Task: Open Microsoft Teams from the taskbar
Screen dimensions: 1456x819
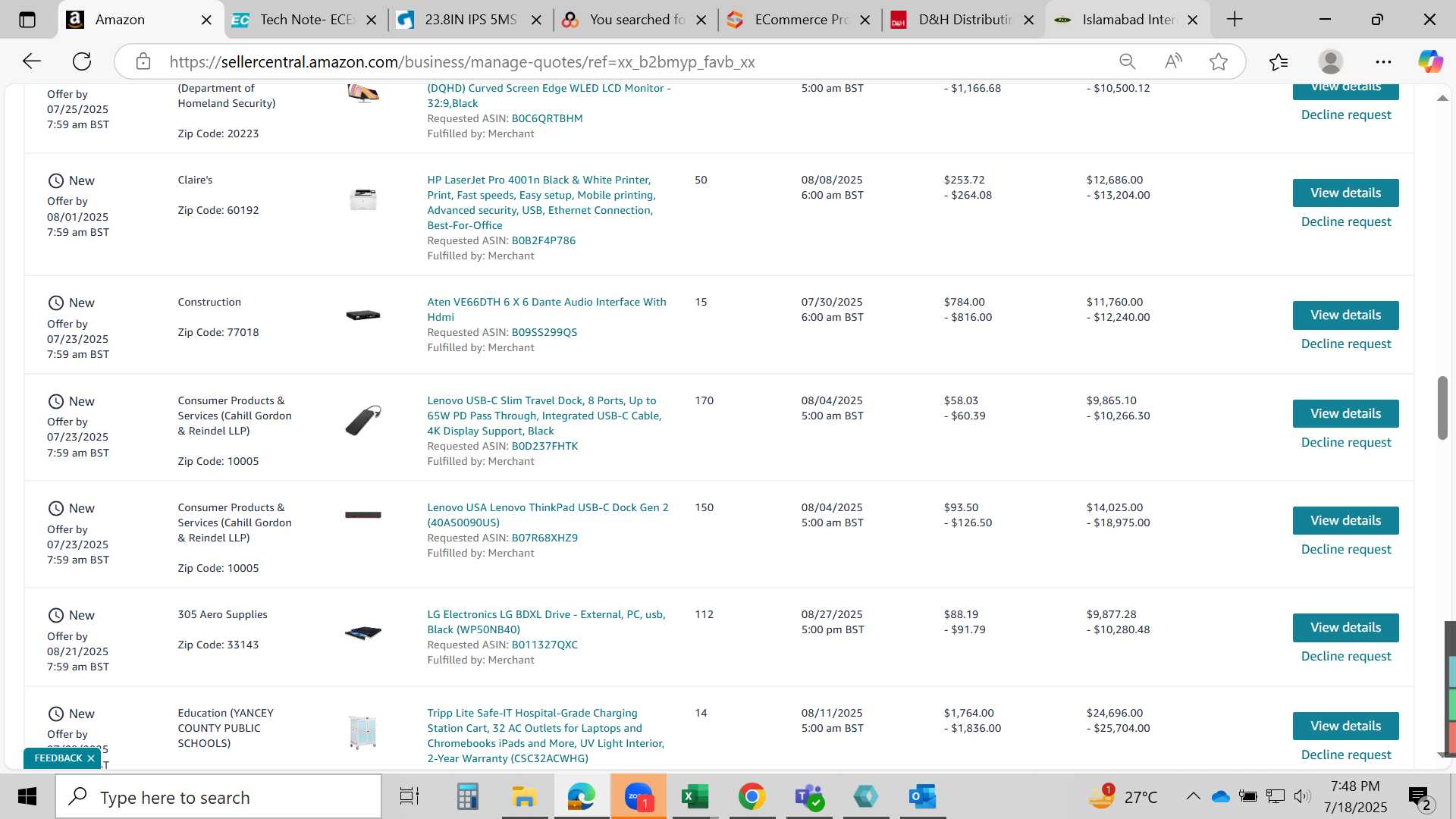Action: pyautogui.click(x=809, y=797)
